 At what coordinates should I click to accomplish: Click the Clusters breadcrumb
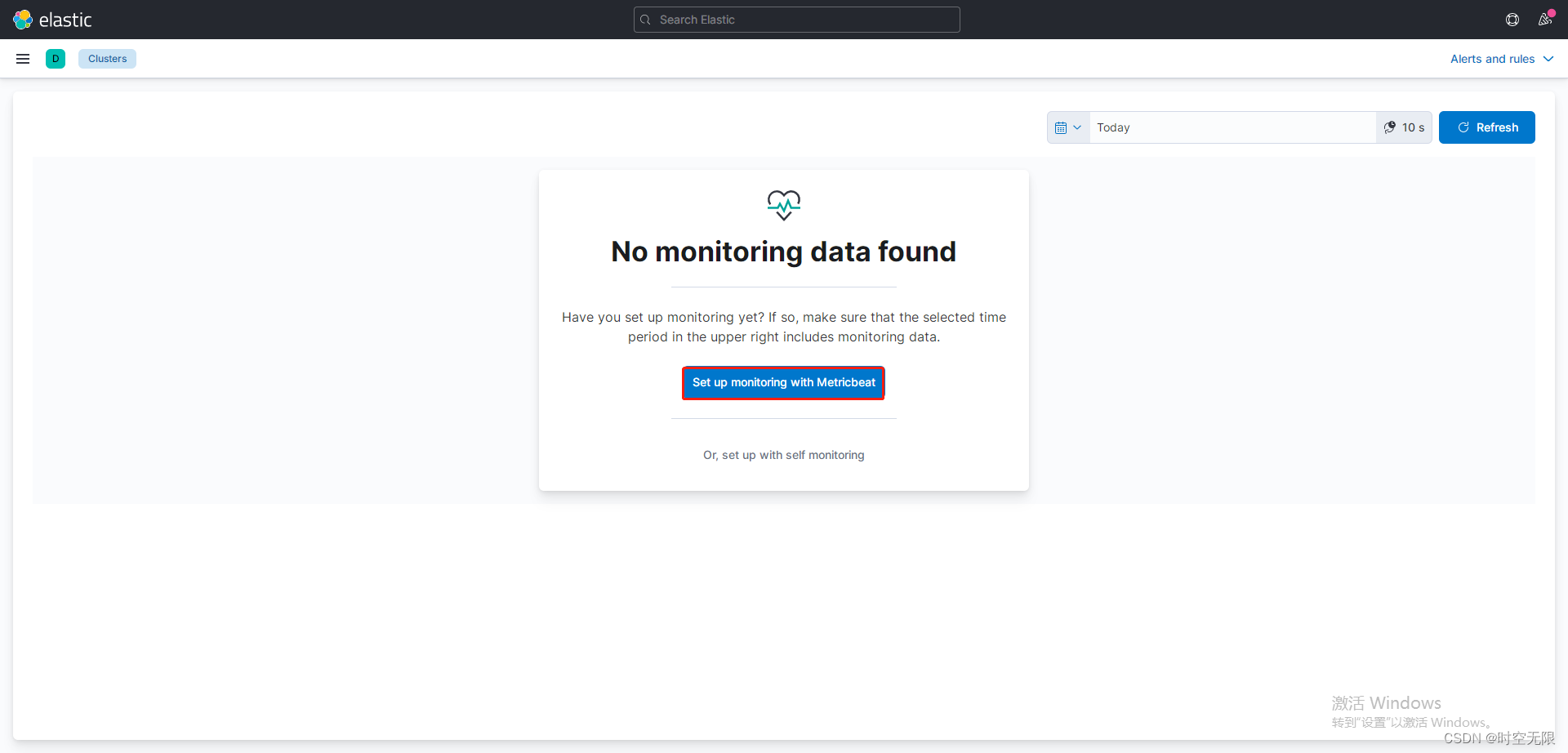pos(107,58)
